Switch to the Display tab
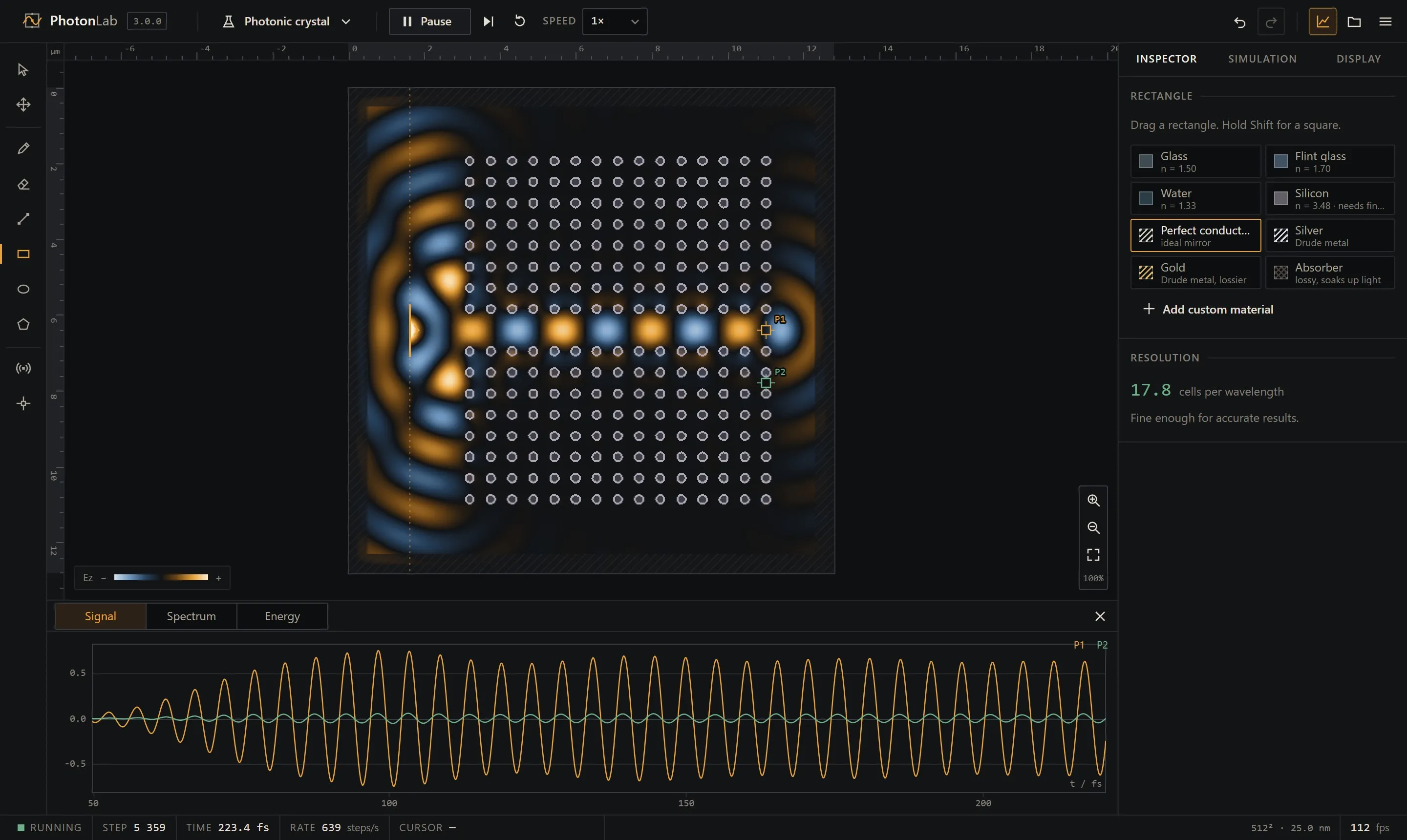Image resolution: width=1407 pixels, height=840 pixels. [1358, 59]
